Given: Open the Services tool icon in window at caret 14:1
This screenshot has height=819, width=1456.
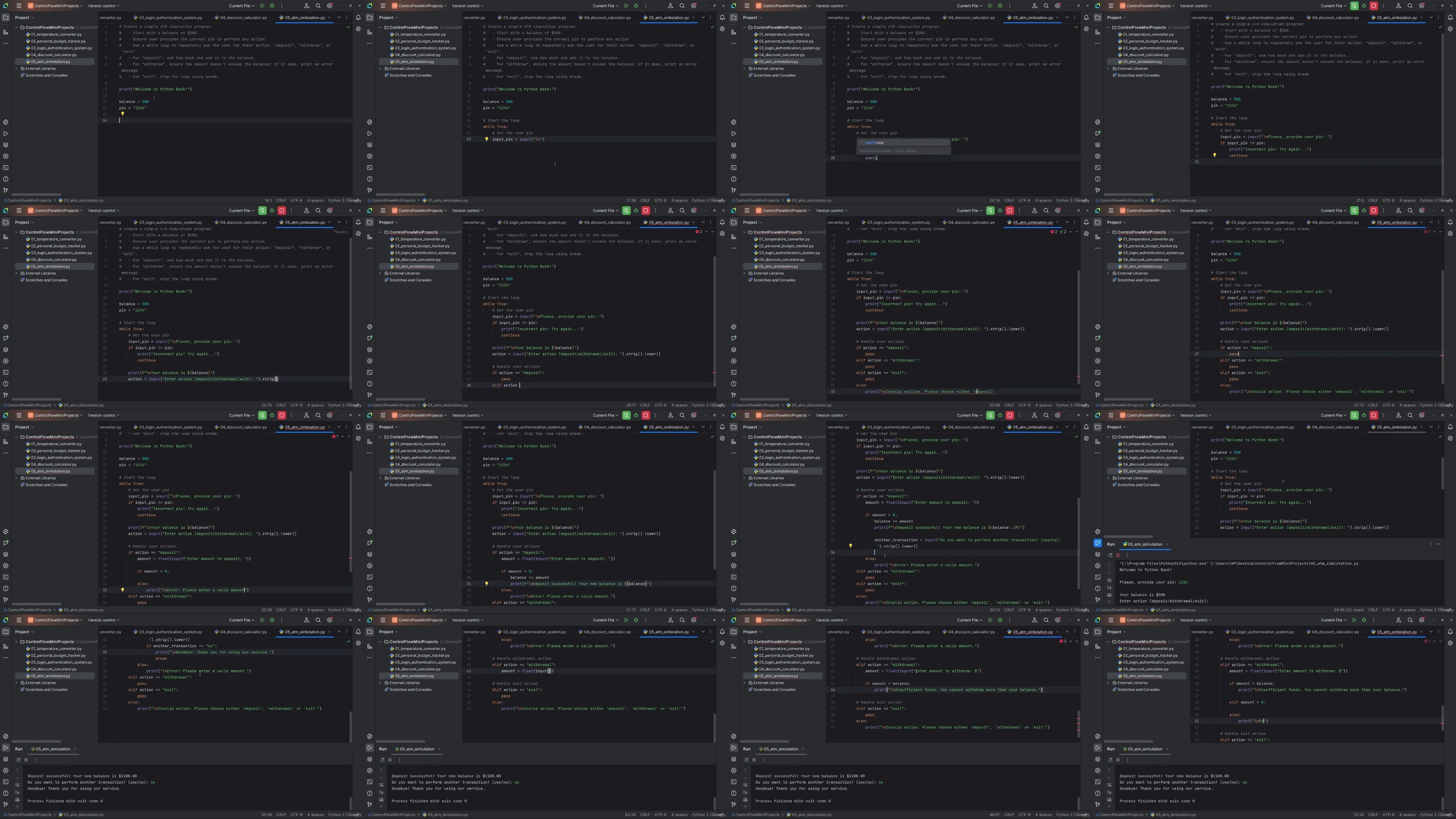Looking at the screenshot, I should [x=5, y=156].
